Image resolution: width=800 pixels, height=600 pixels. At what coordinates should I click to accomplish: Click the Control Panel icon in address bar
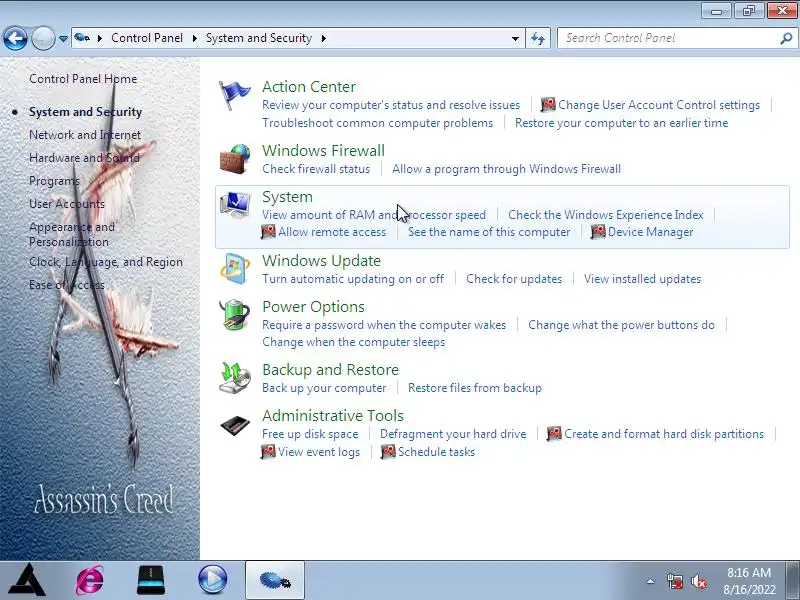pos(82,38)
